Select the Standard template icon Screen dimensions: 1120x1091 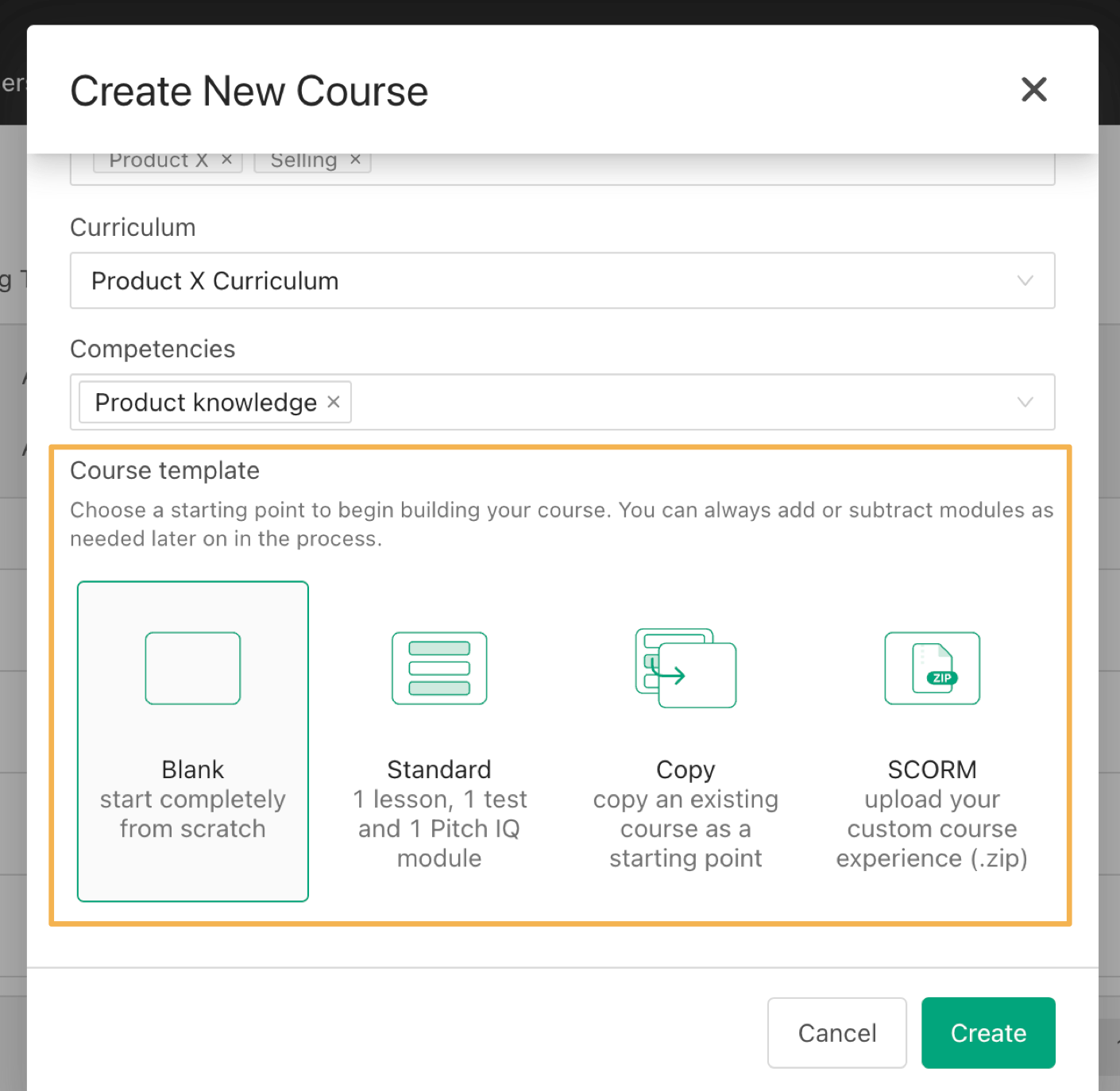pos(439,668)
